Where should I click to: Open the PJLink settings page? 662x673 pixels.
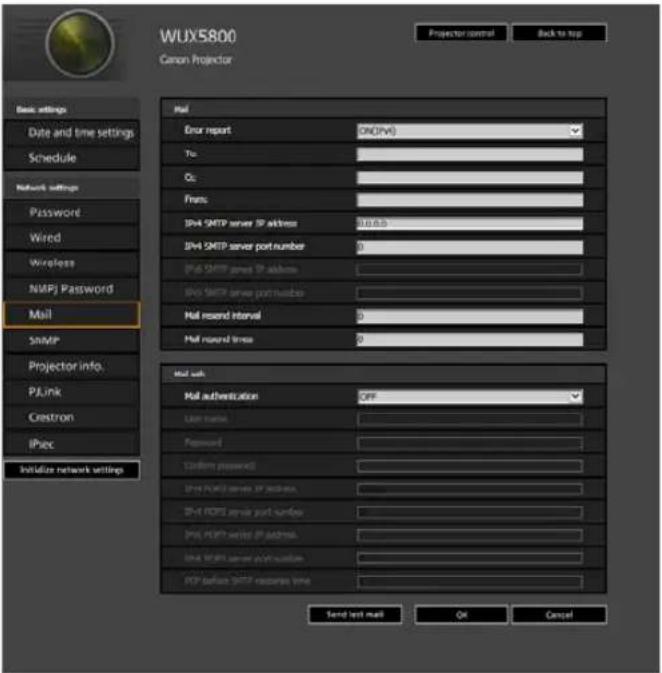[71, 391]
